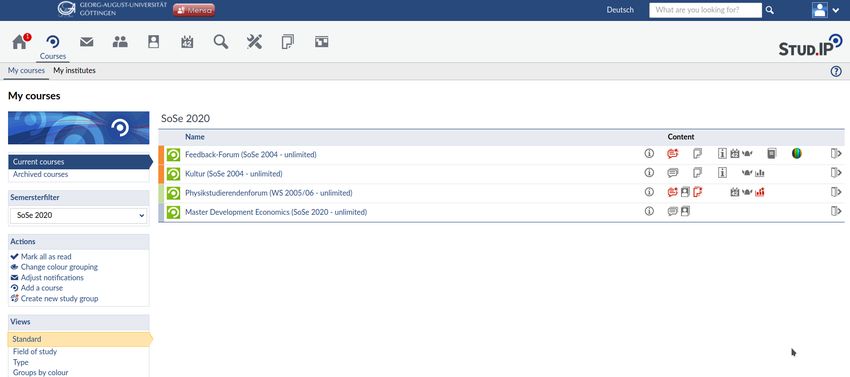The width and height of the screenshot is (850, 377).
Task: Open Feedback-Forum course link
Action: click(x=251, y=155)
